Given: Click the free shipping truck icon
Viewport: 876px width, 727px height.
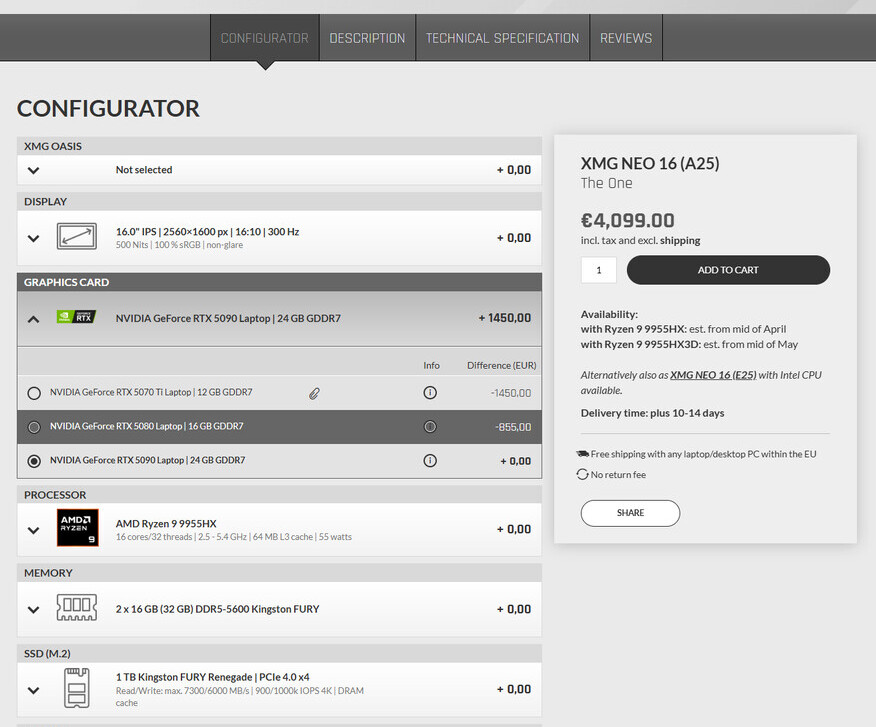Looking at the screenshot, I should (x=583, y=454).
